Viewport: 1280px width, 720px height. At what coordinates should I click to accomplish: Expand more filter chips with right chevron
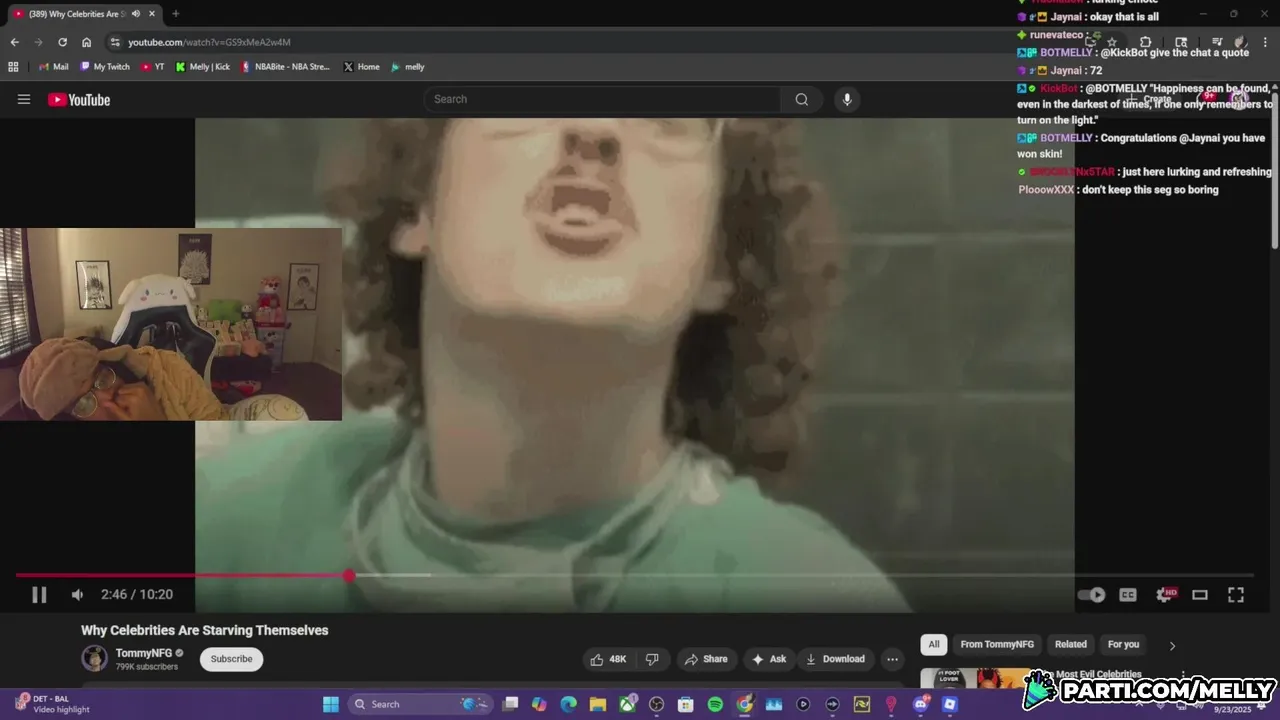[x=1172, y=645]
